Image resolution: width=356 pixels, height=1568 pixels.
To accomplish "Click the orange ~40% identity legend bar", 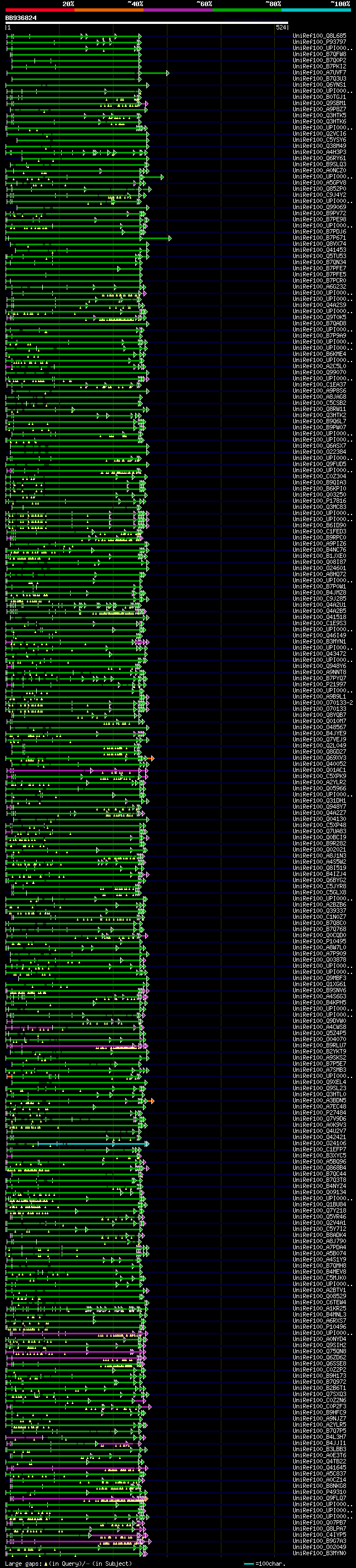I will click(x=109, y=10).
